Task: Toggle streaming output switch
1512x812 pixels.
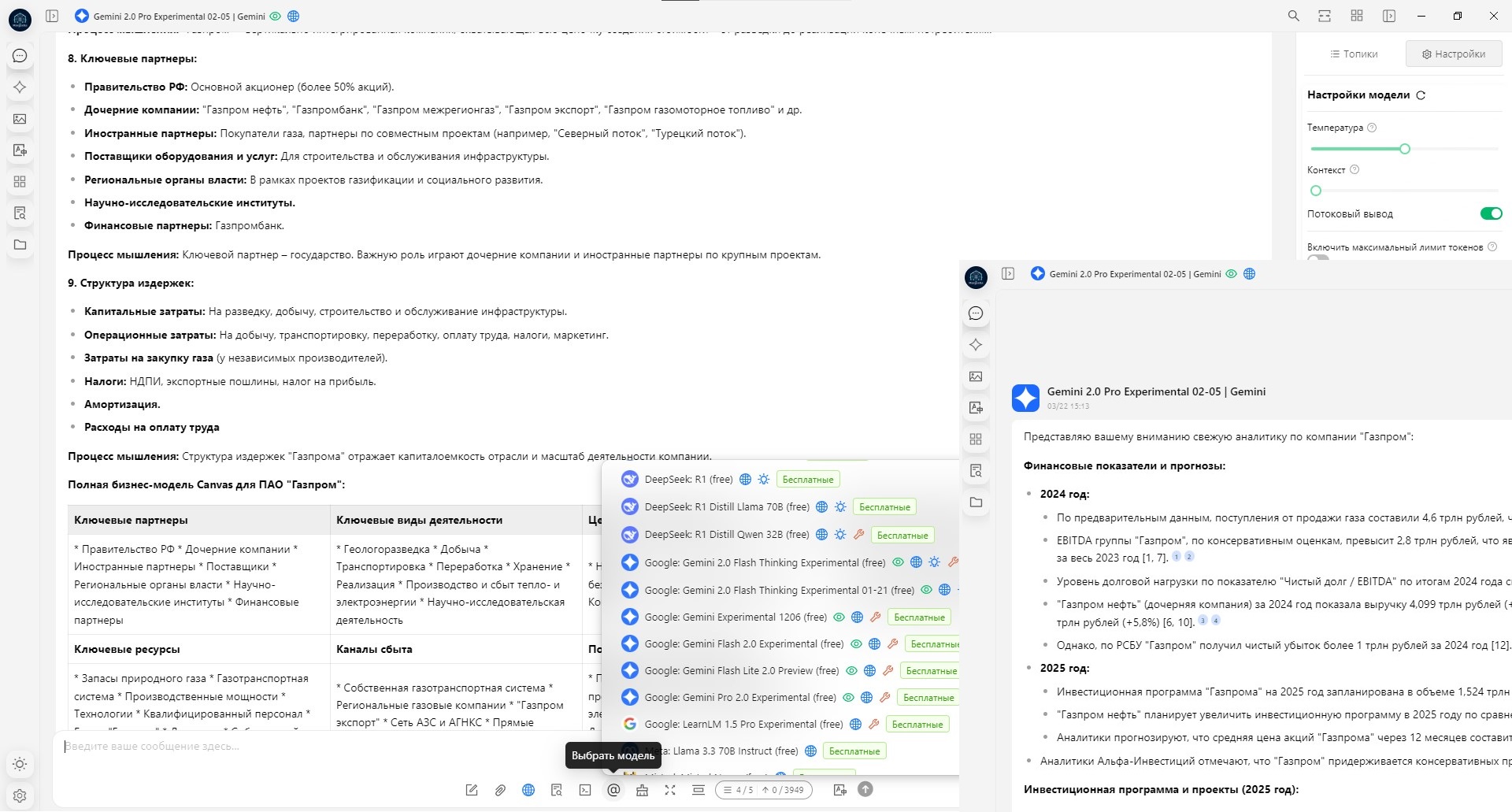Action: coord(1491,213)
